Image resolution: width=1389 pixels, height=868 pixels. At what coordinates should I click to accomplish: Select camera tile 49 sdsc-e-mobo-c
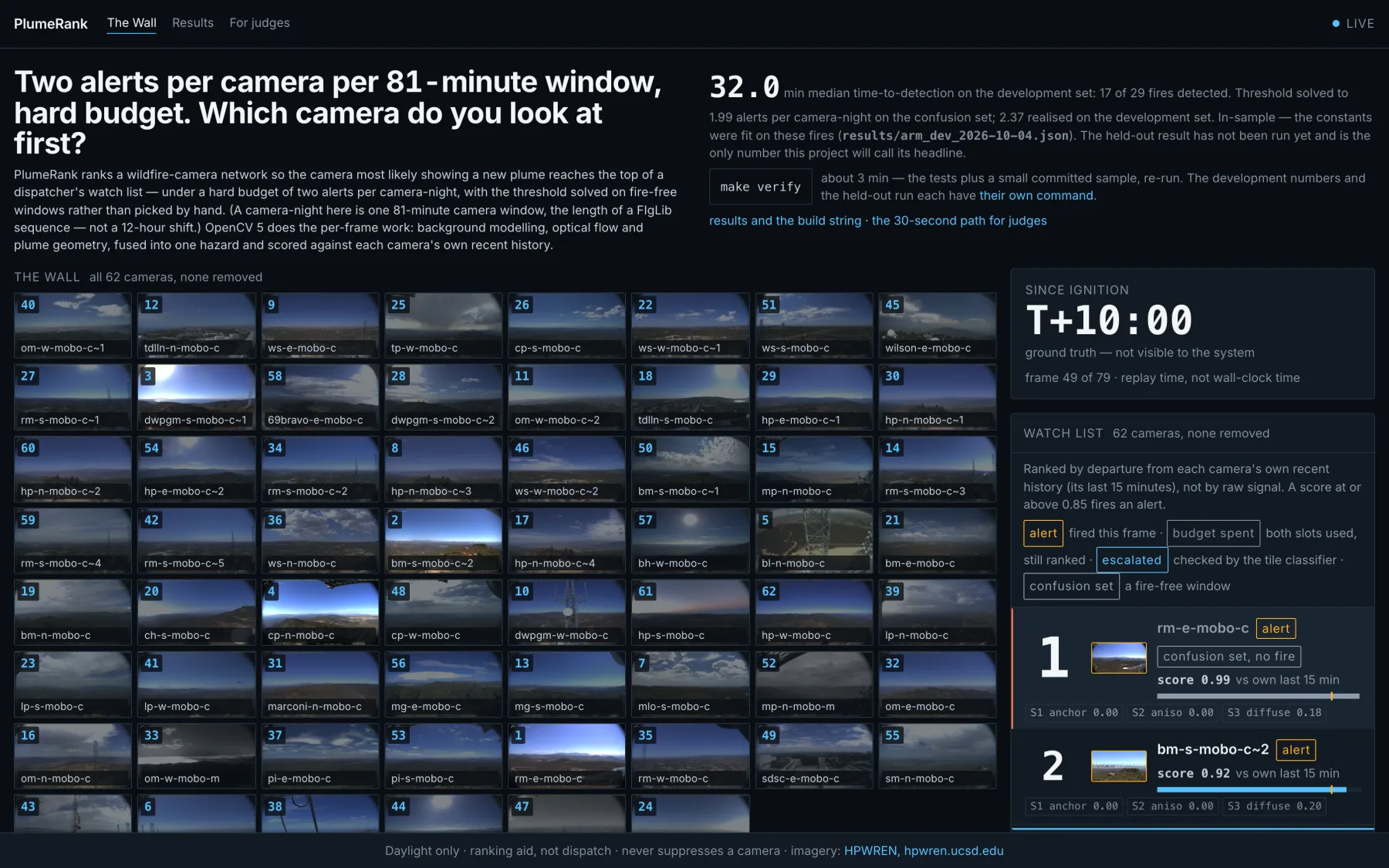(x=813, y=755)
